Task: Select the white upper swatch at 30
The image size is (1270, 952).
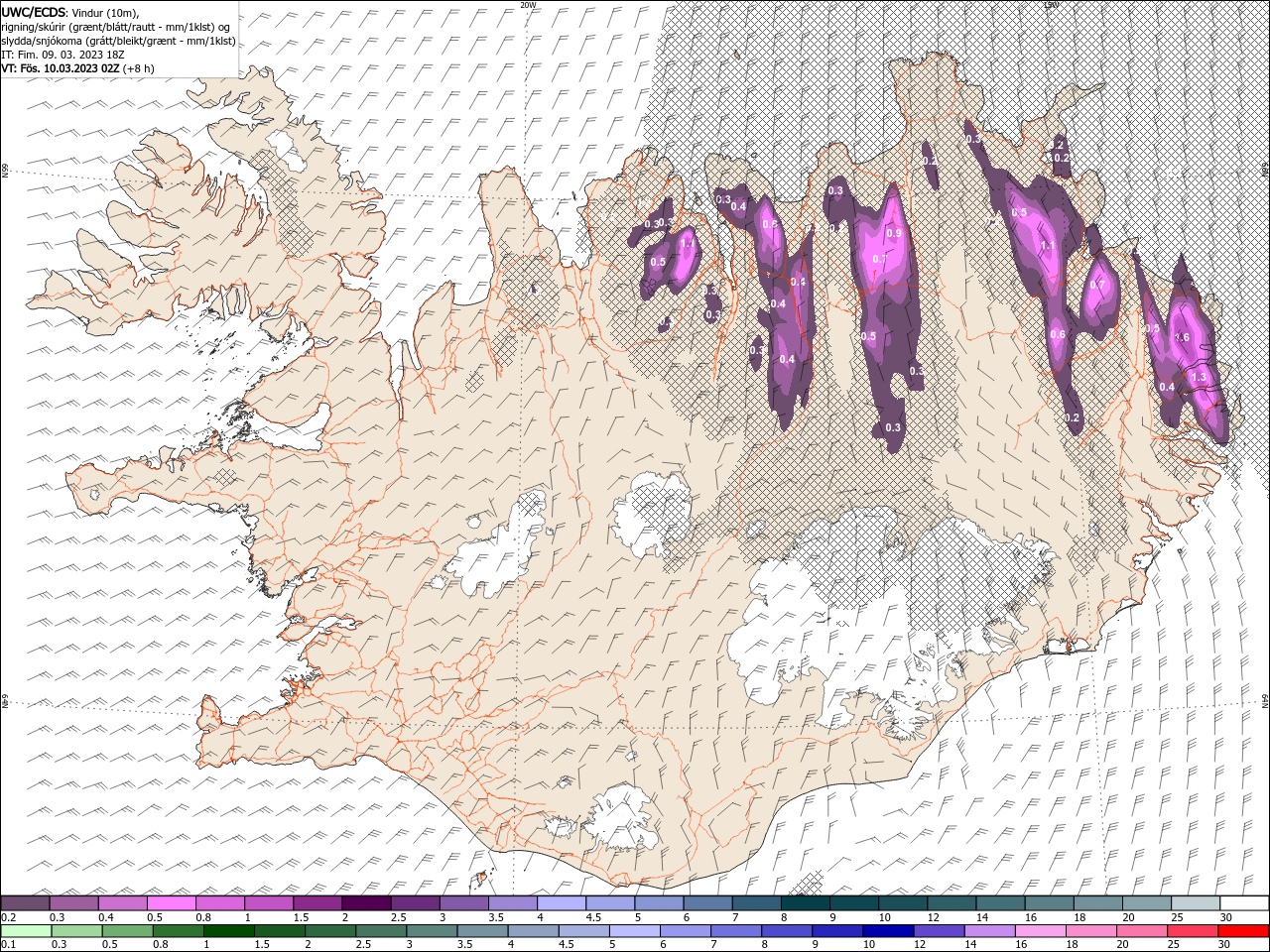Action: (1244, 902)
